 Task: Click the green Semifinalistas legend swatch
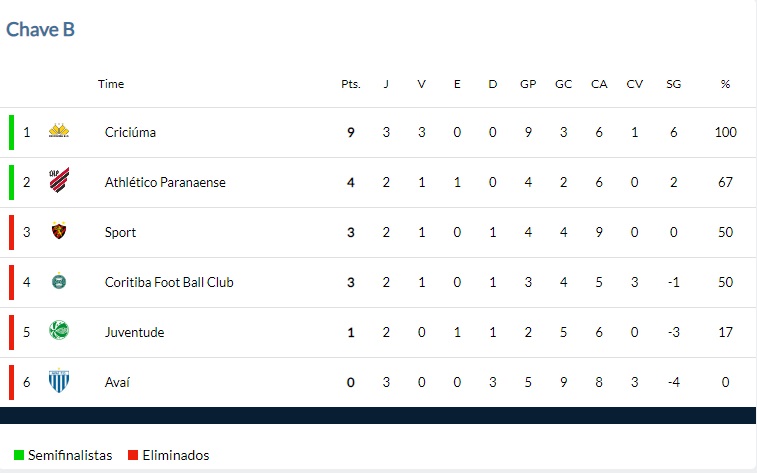19,455
